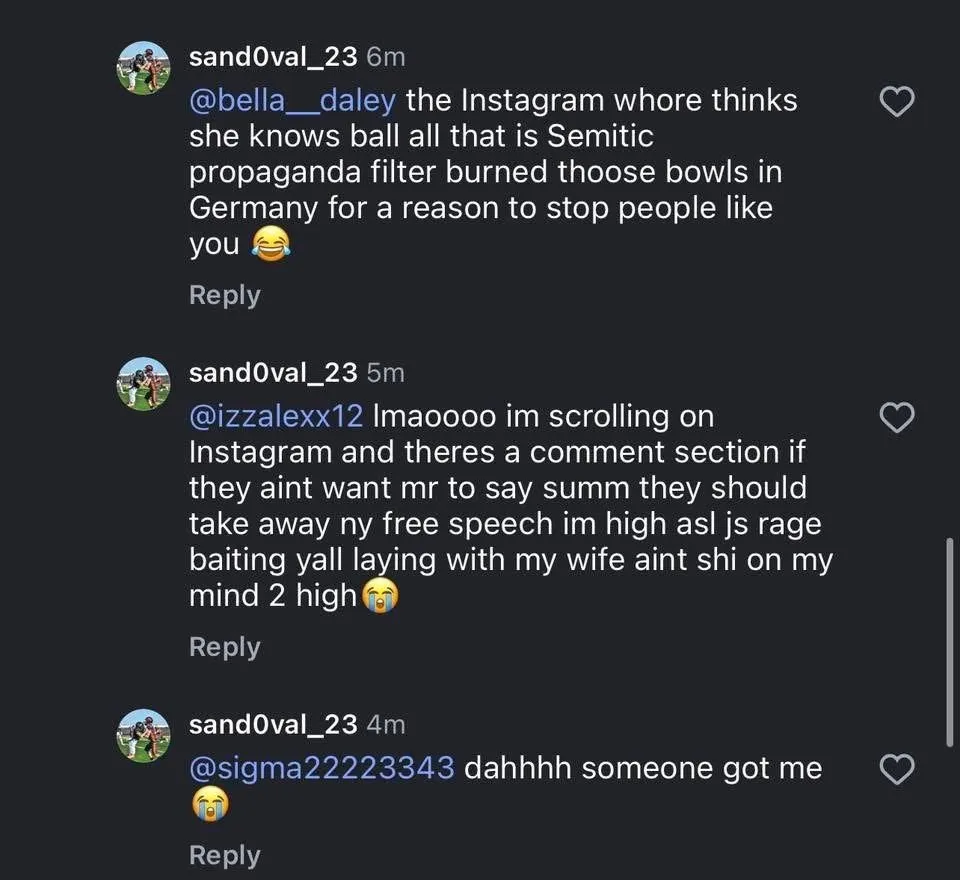
Task: Like the comment mentioning @izzalexx12
Action: (896, 418)
